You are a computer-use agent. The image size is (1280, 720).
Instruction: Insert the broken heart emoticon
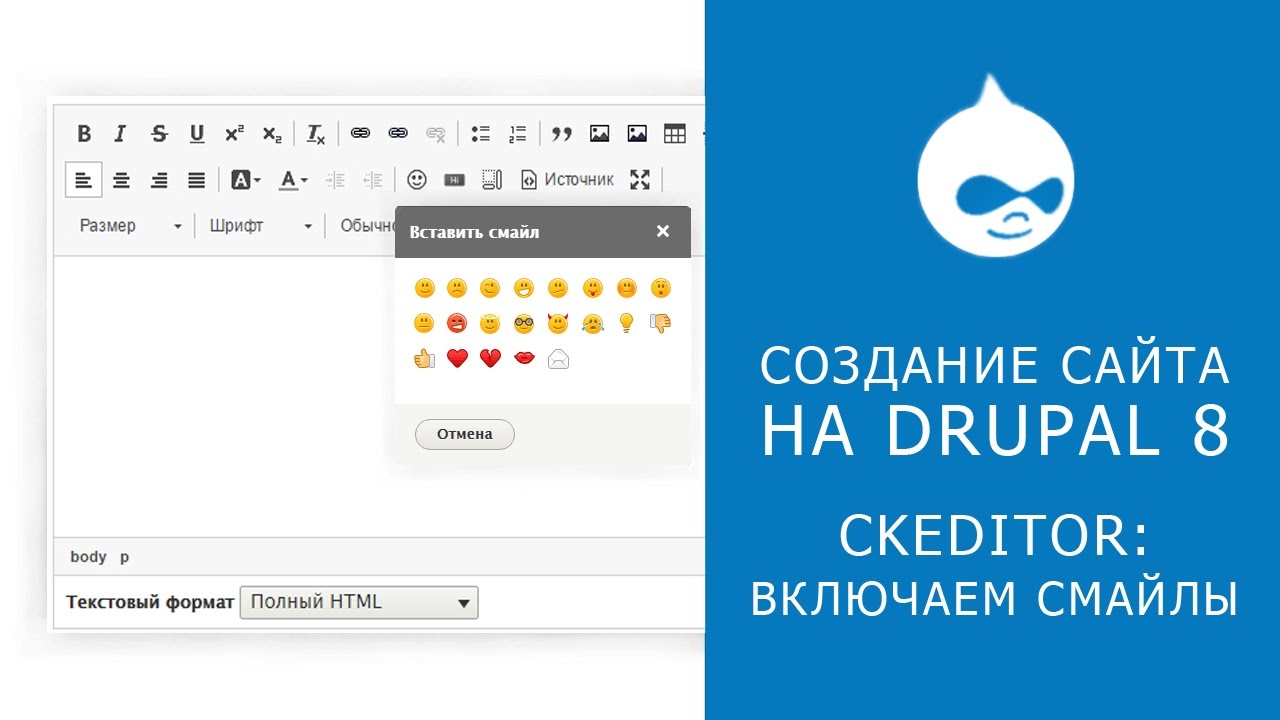[490, 358]
